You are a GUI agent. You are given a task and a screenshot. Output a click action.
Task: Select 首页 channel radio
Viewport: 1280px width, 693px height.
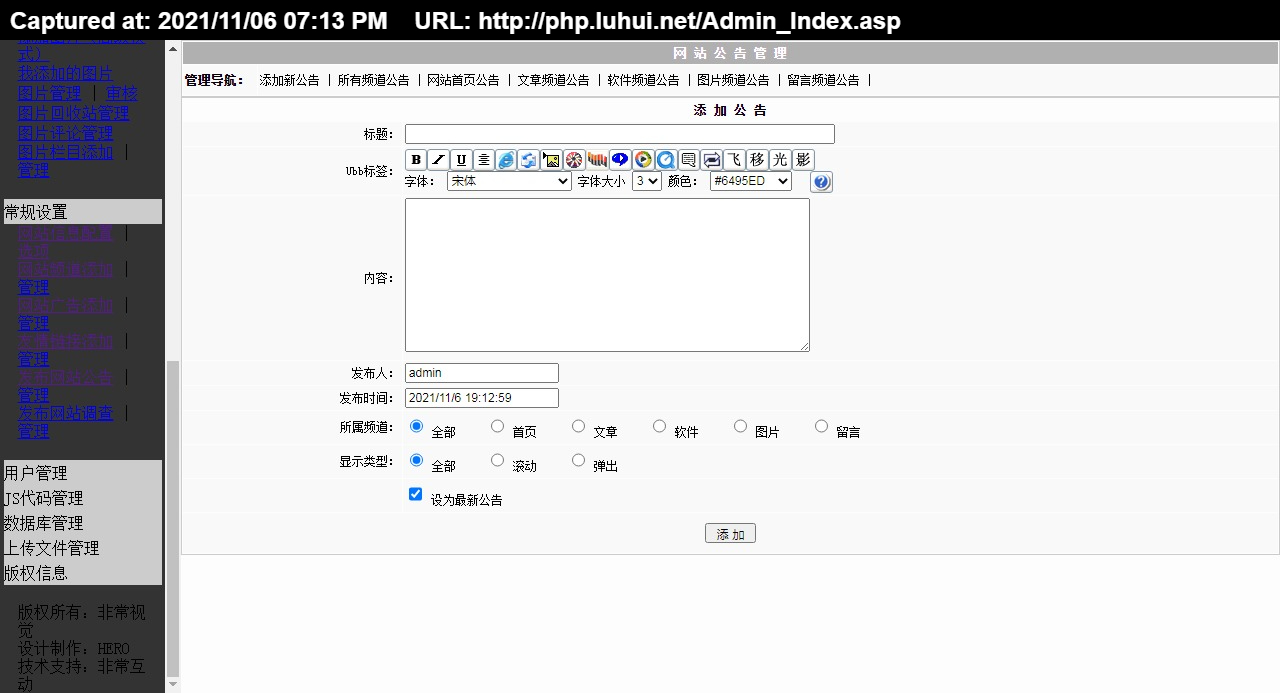[497, 426]
